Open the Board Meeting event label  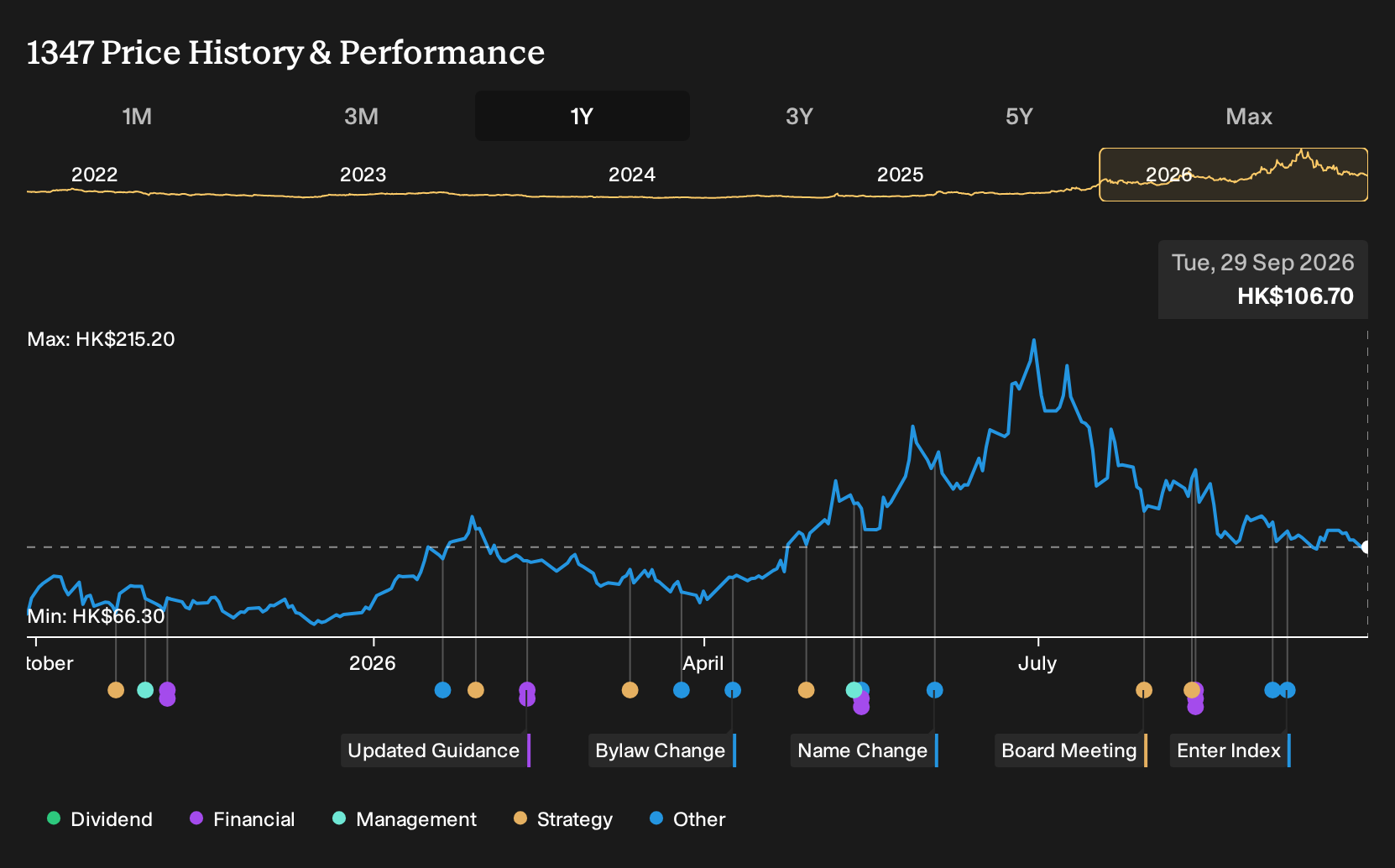1070,750
